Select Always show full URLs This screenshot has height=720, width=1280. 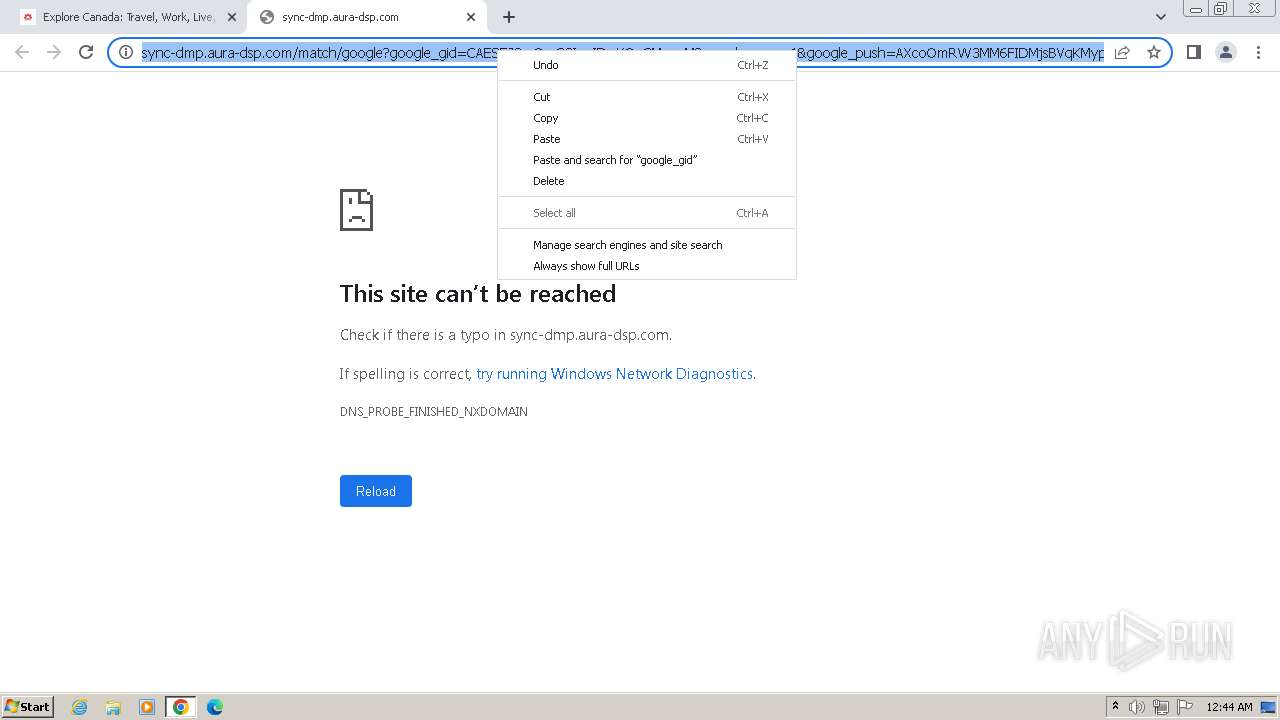647,266
